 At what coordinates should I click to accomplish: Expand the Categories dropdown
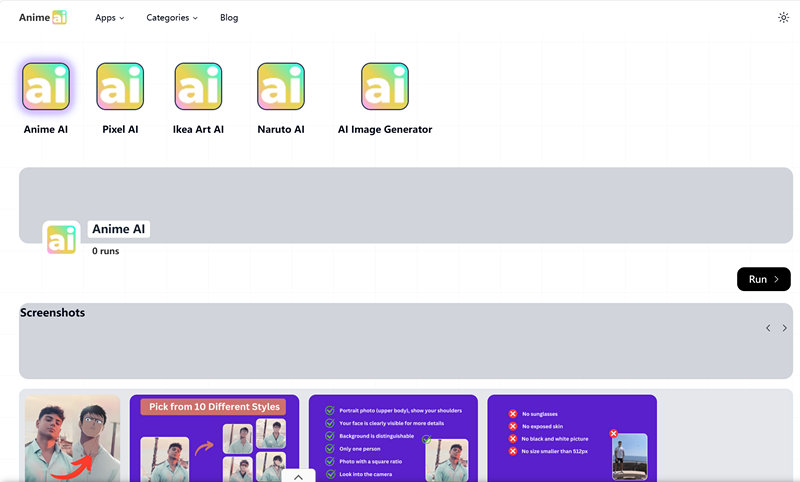(171, 17)
